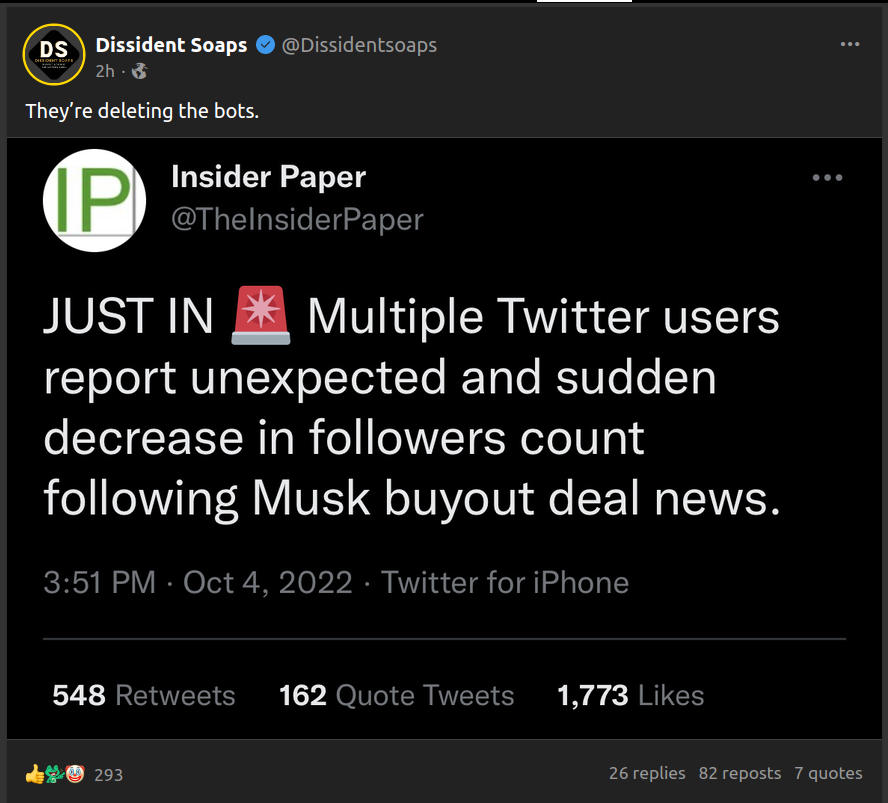
Task: Click the Dissident Soaps profile avatar
Action: pos(53,54)
